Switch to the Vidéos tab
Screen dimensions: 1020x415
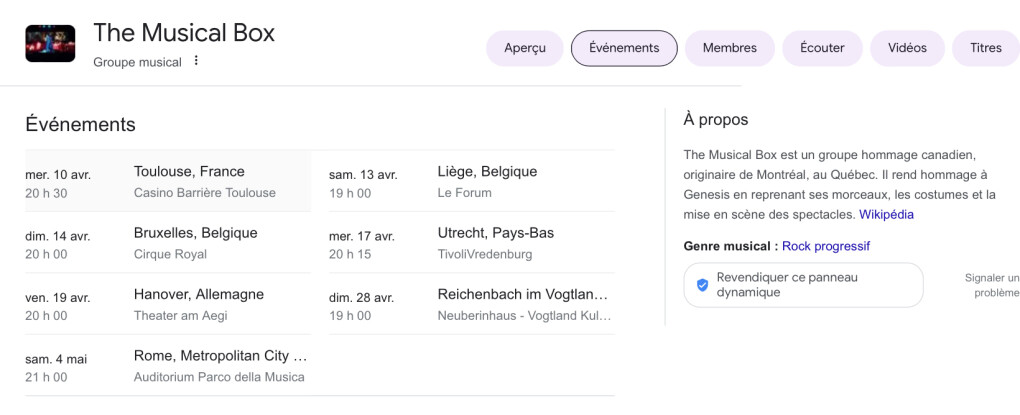coord(907,48)
